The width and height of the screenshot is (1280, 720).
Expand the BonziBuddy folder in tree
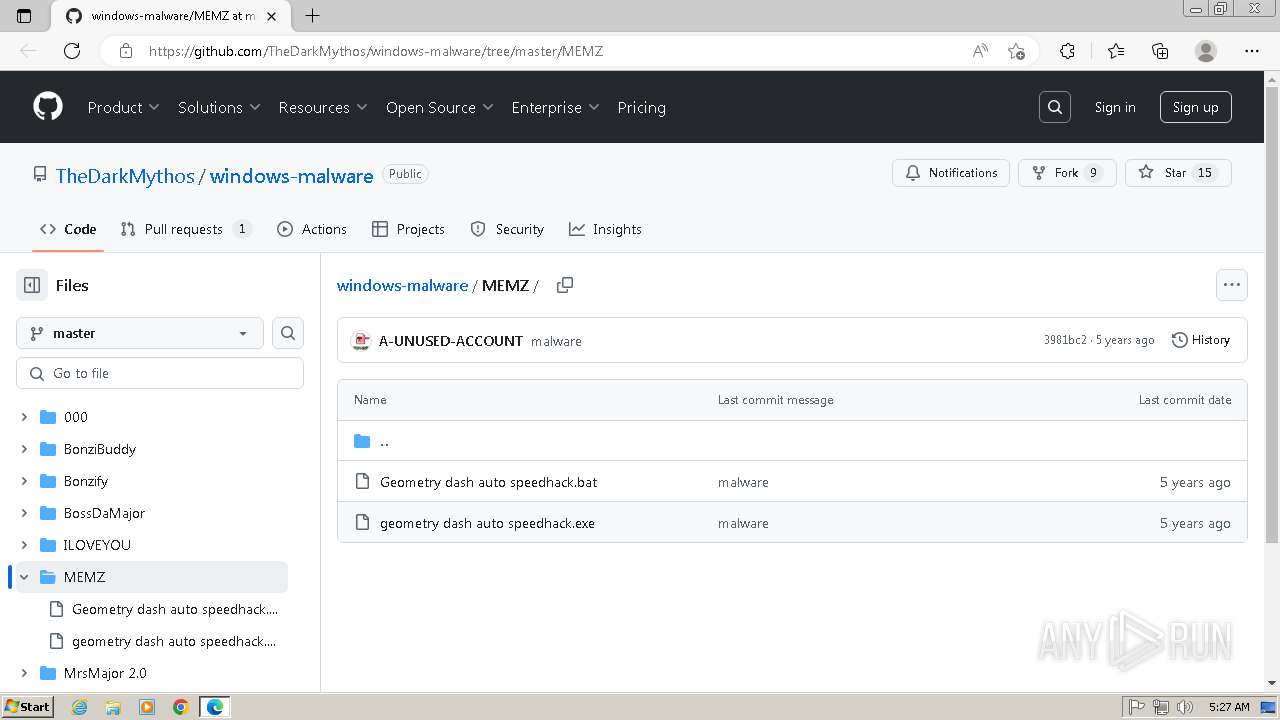point(24,449)
